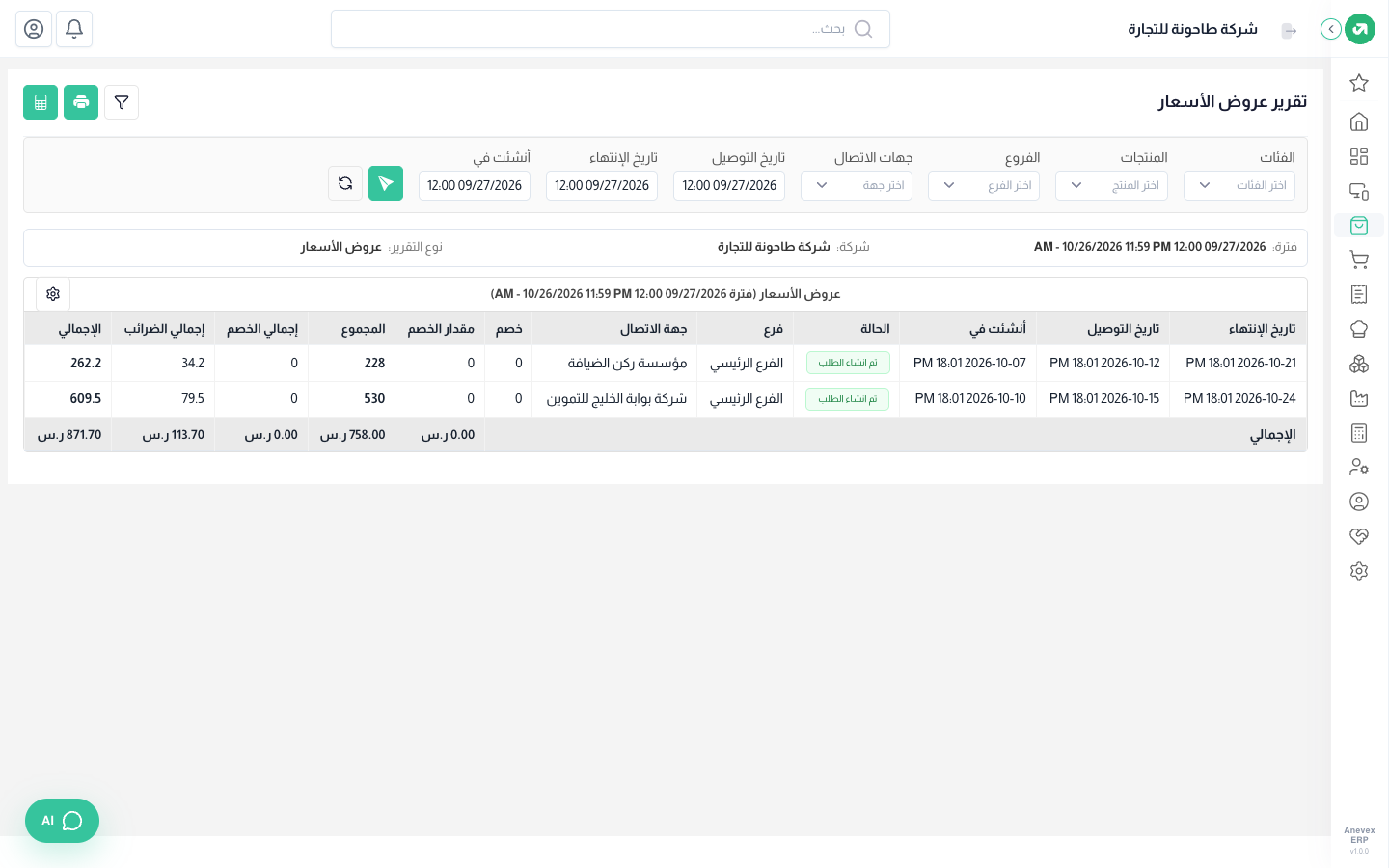The width and height of the screenshot is (1389, 868).
Task: Expand the جهات الاتصال contacts dropdown
Action: pos(857,185)
